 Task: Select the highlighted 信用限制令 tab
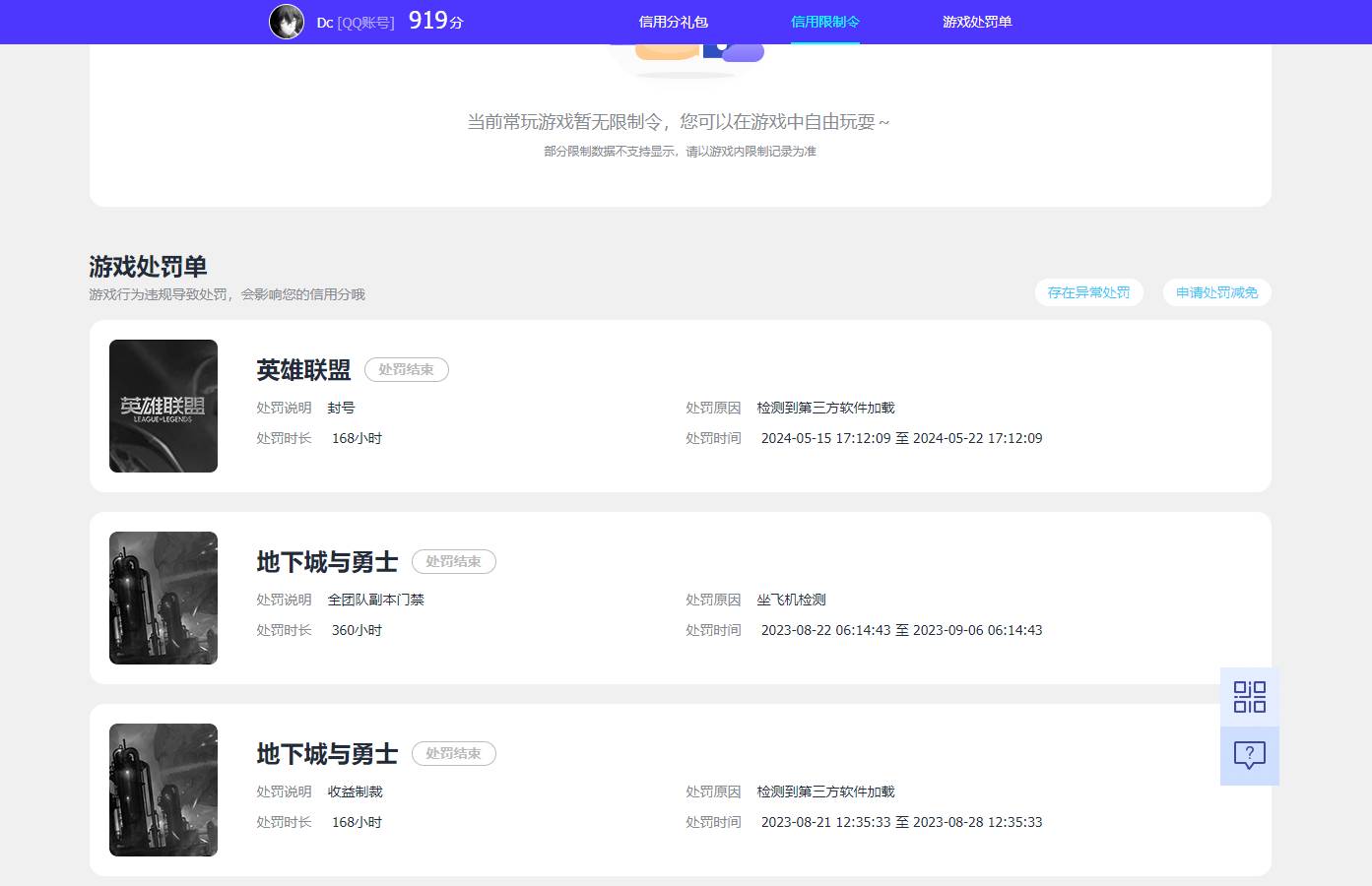tap(824, 22)
